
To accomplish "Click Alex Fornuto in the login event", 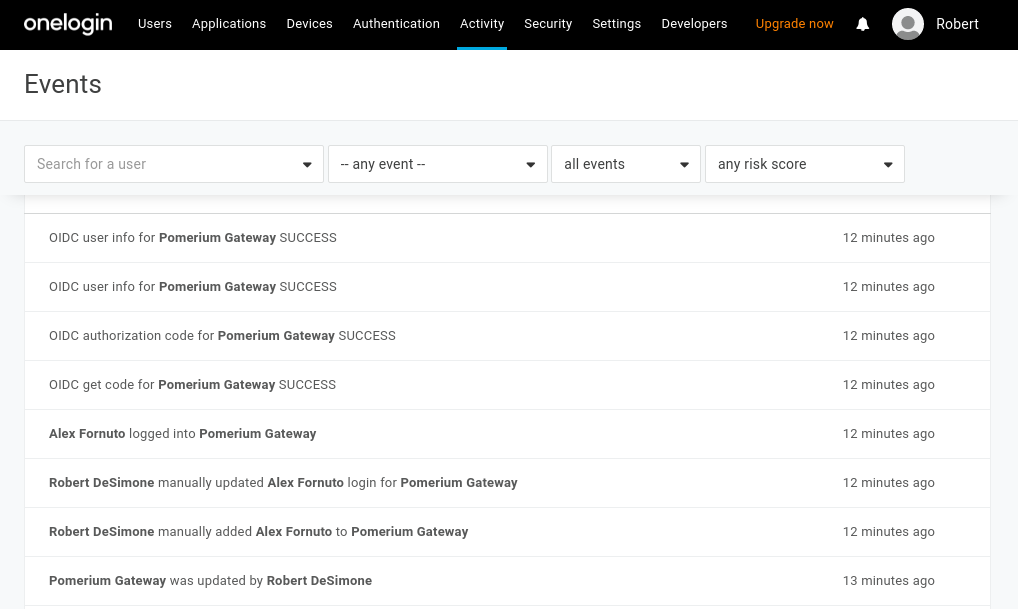I will click(87, 433).
